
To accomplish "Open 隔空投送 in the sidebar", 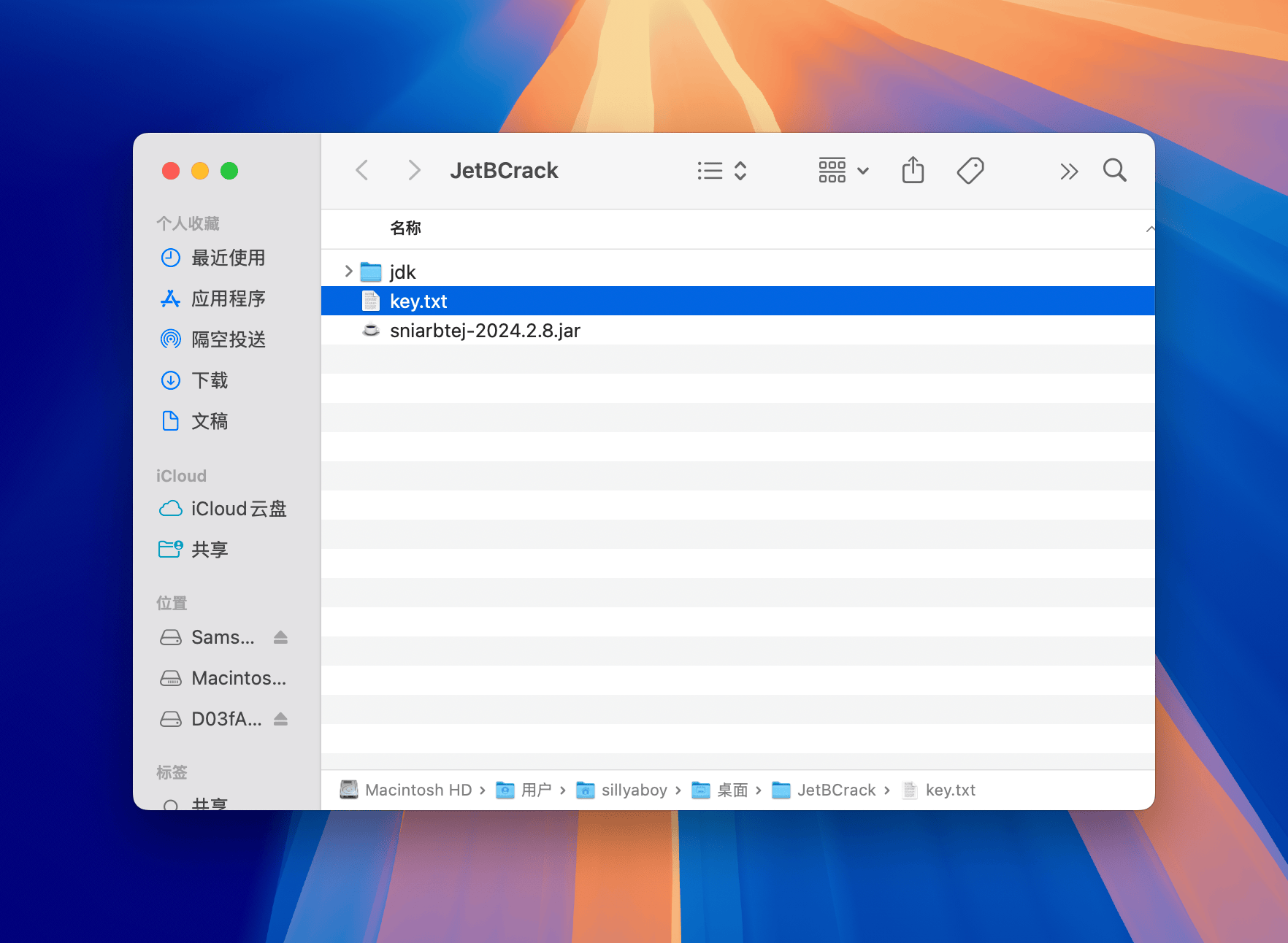I will [x=212, y=339].
